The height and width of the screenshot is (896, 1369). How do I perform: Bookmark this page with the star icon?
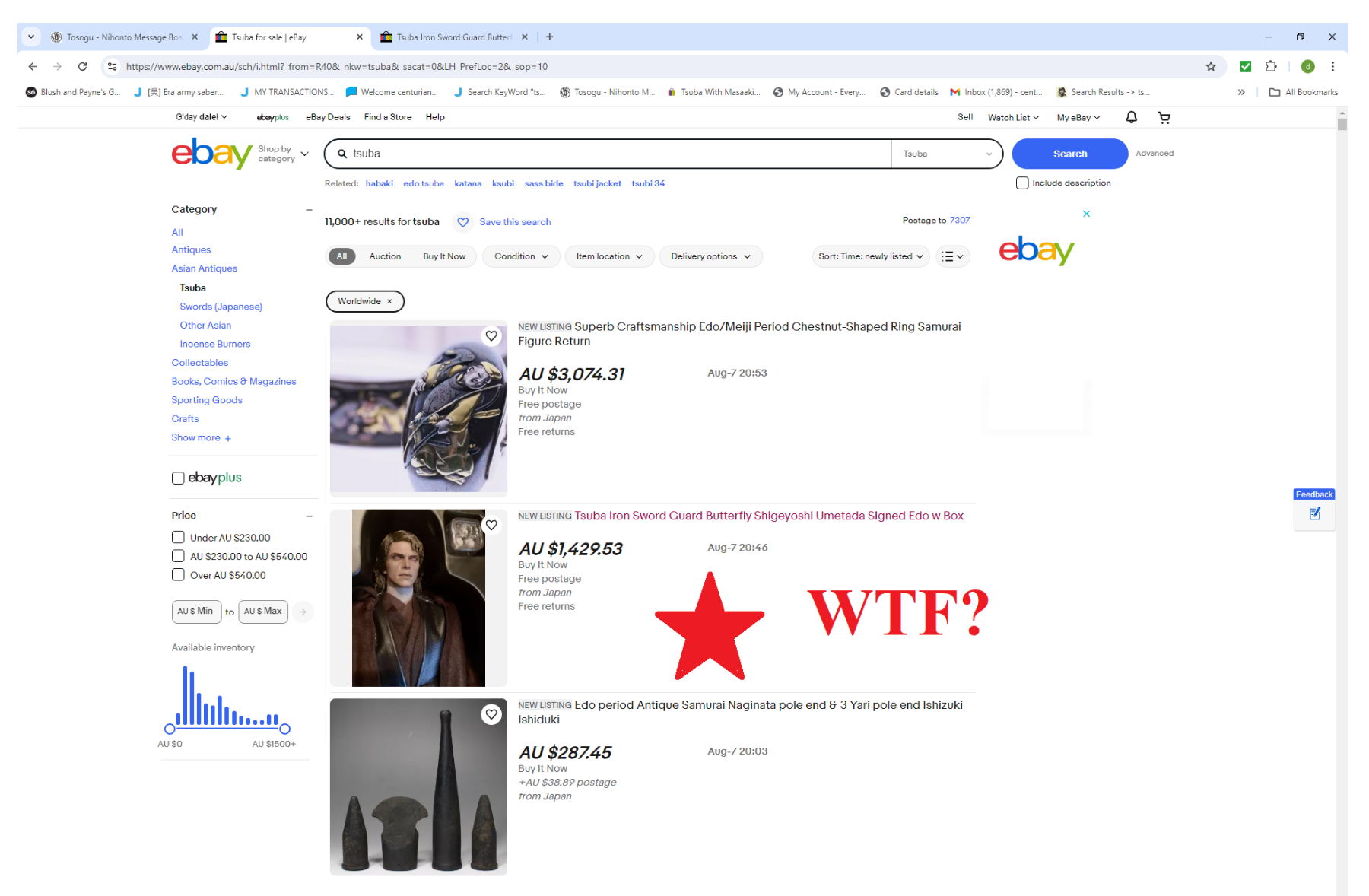click(x=1211, y=67)
